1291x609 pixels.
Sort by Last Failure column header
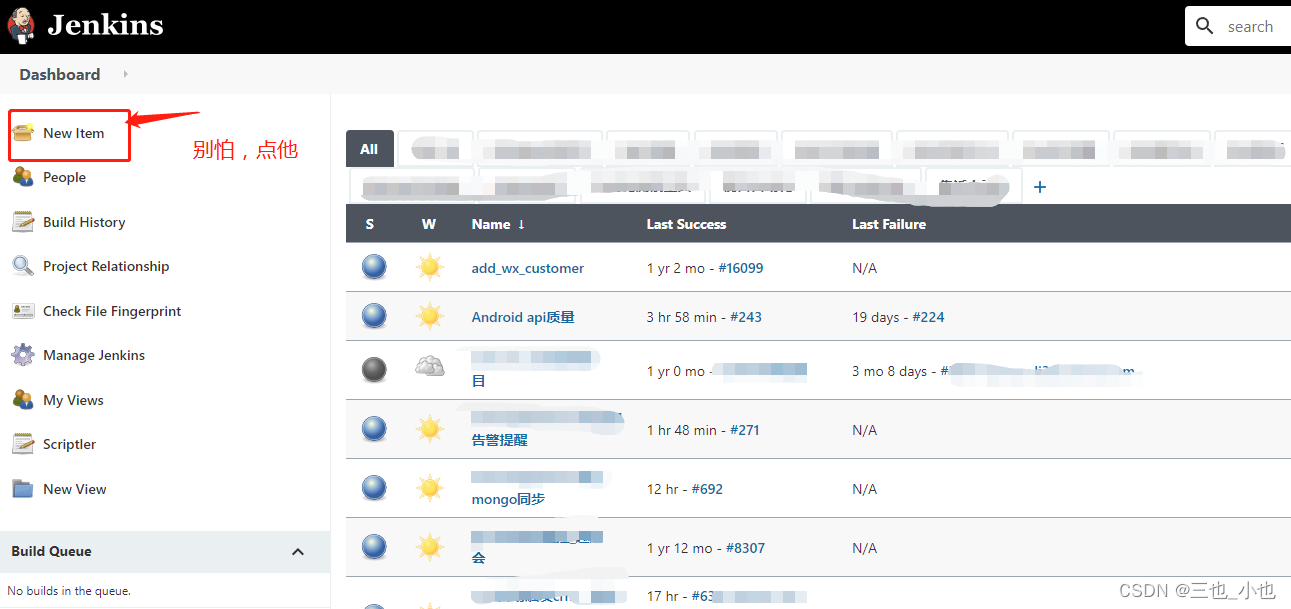889,224
